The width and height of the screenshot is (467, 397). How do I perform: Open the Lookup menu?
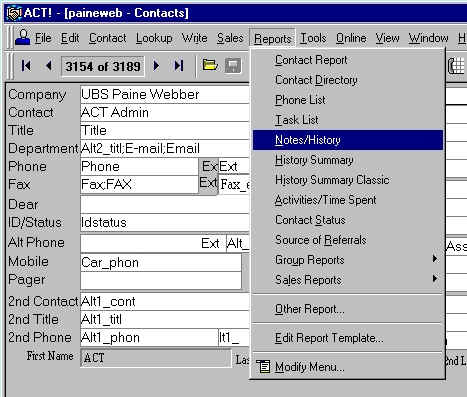coord(154,38)
